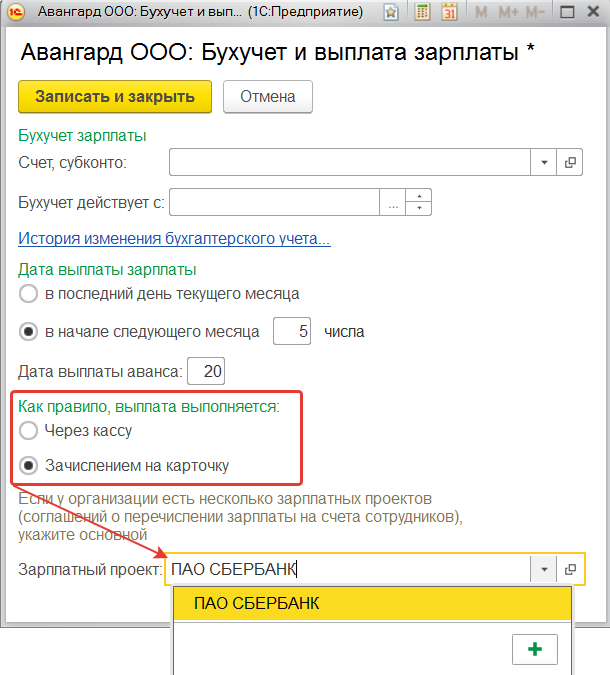Click the Бухучет действует с date field
Screen dimensions: 610x675
[x=274, y=202]
